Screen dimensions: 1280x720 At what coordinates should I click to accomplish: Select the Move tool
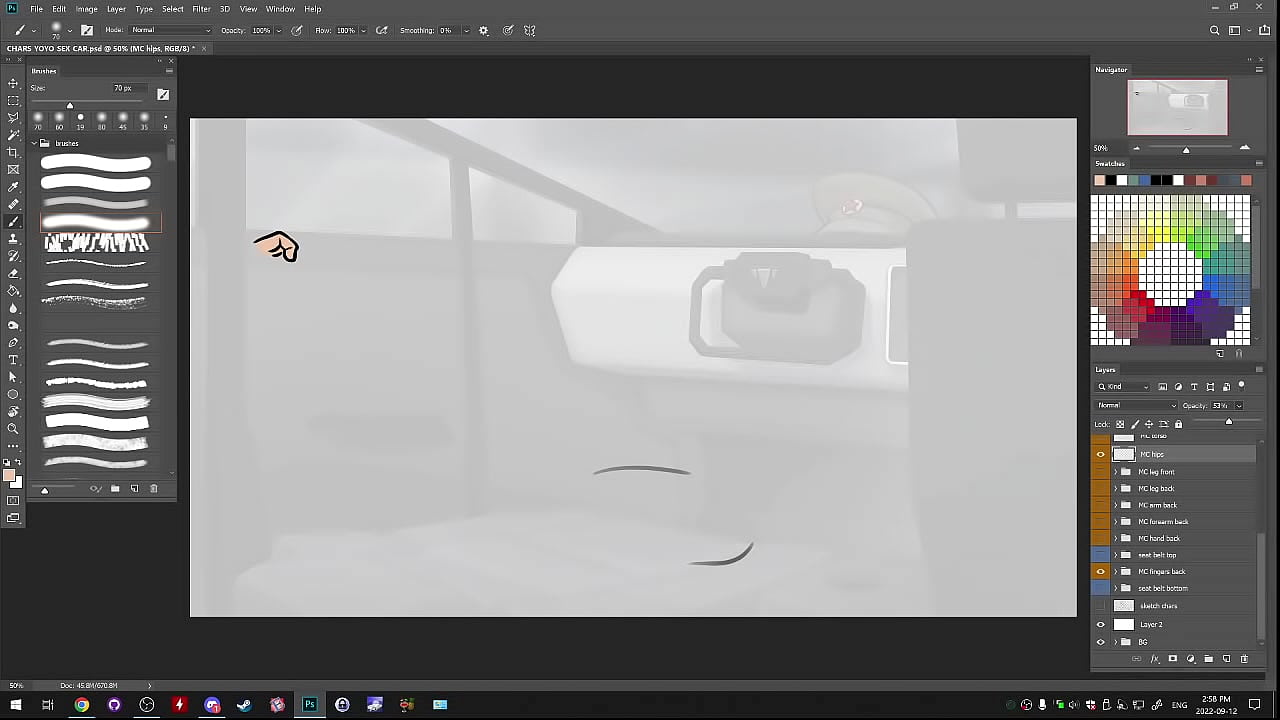click(x=13, y=83)
